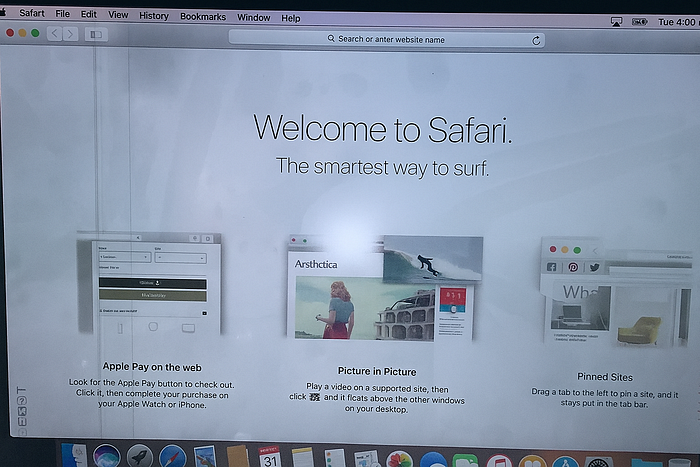Open App Store icon in Dock
The image size is (700, 467).
[x=566, y=462]
